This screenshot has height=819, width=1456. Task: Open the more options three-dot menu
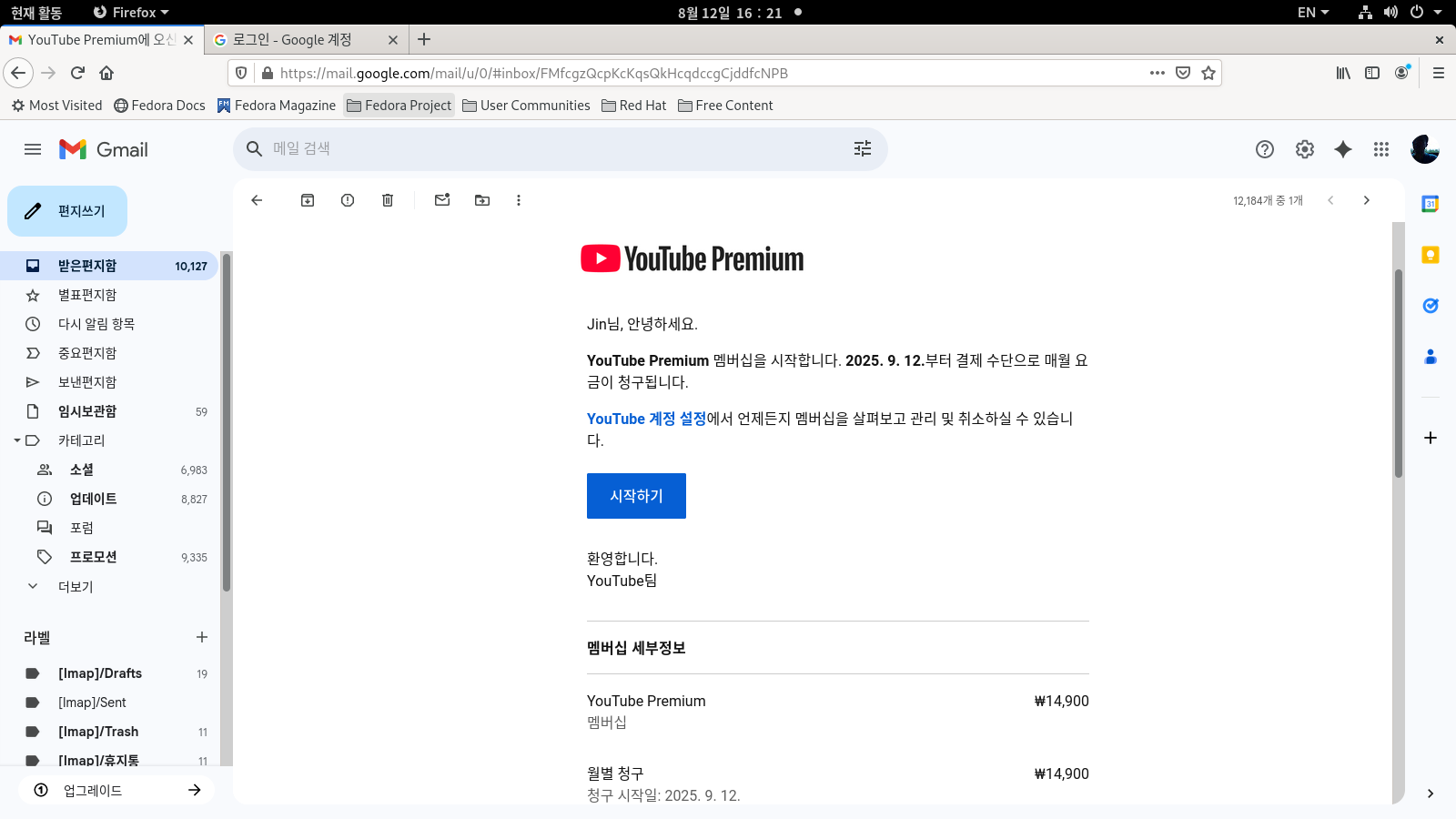(x=519, y=200)
